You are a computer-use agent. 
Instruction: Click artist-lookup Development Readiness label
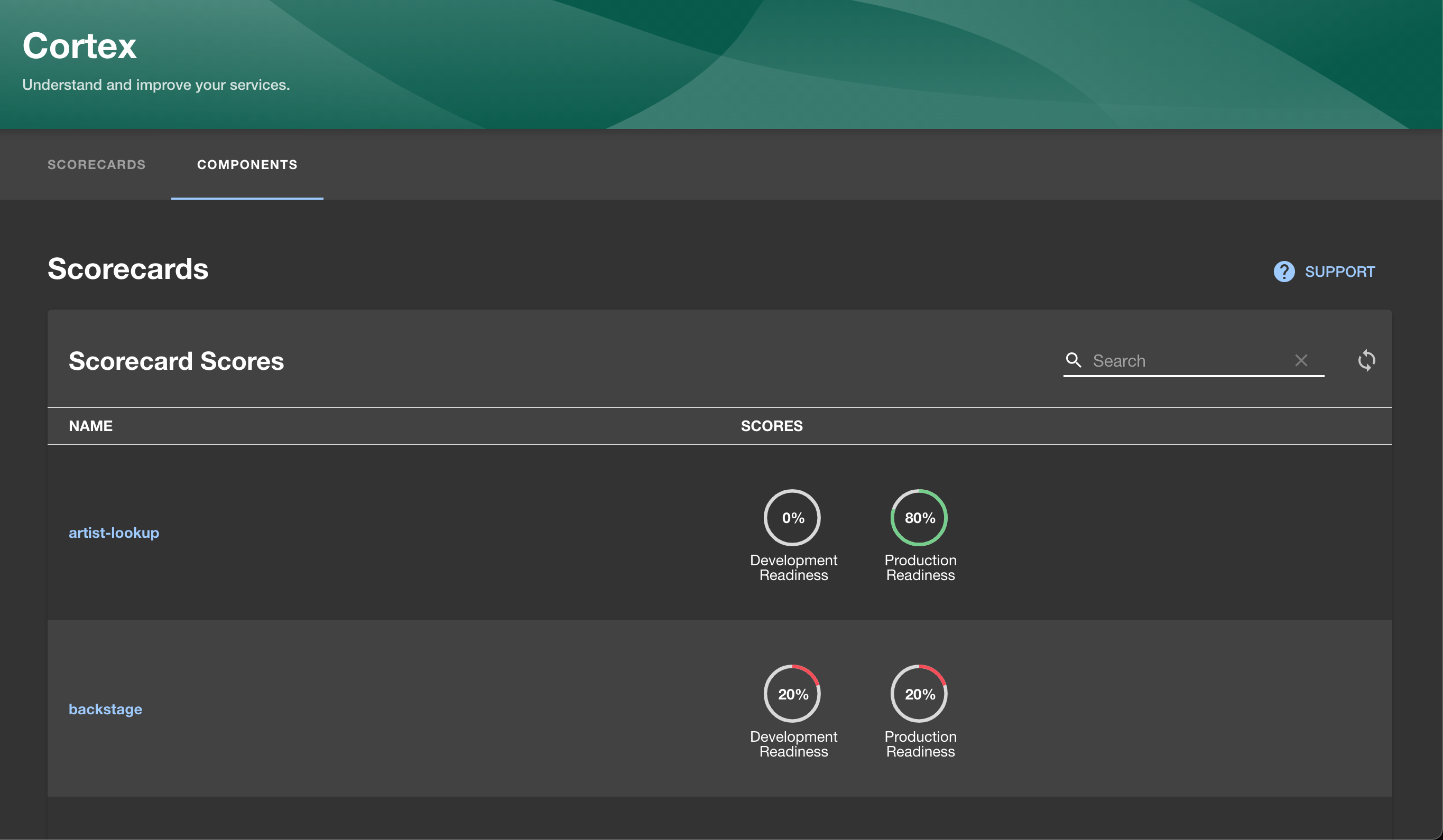[793, 567]
